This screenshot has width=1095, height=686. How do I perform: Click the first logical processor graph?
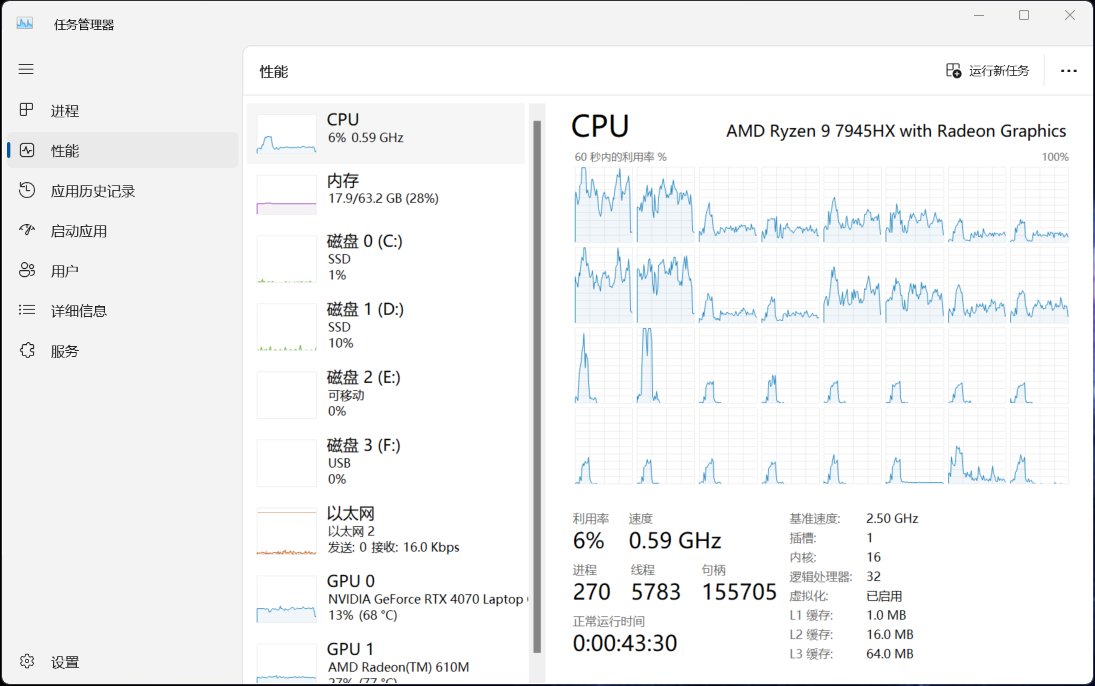pyautogui.click(x=603, y=205)
